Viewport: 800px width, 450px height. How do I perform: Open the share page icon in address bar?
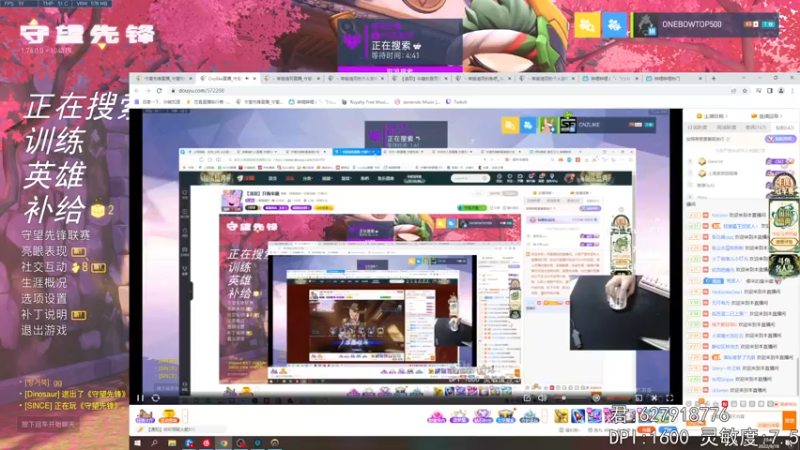[x=734, y=90]
